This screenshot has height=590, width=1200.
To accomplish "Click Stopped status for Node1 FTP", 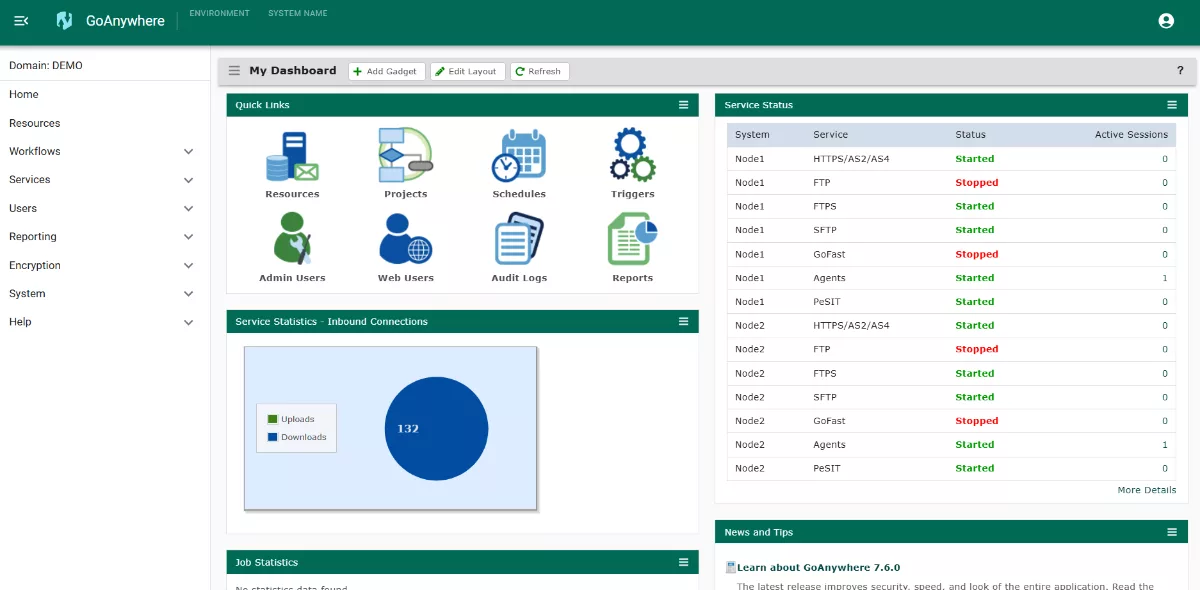I will 977,183.
